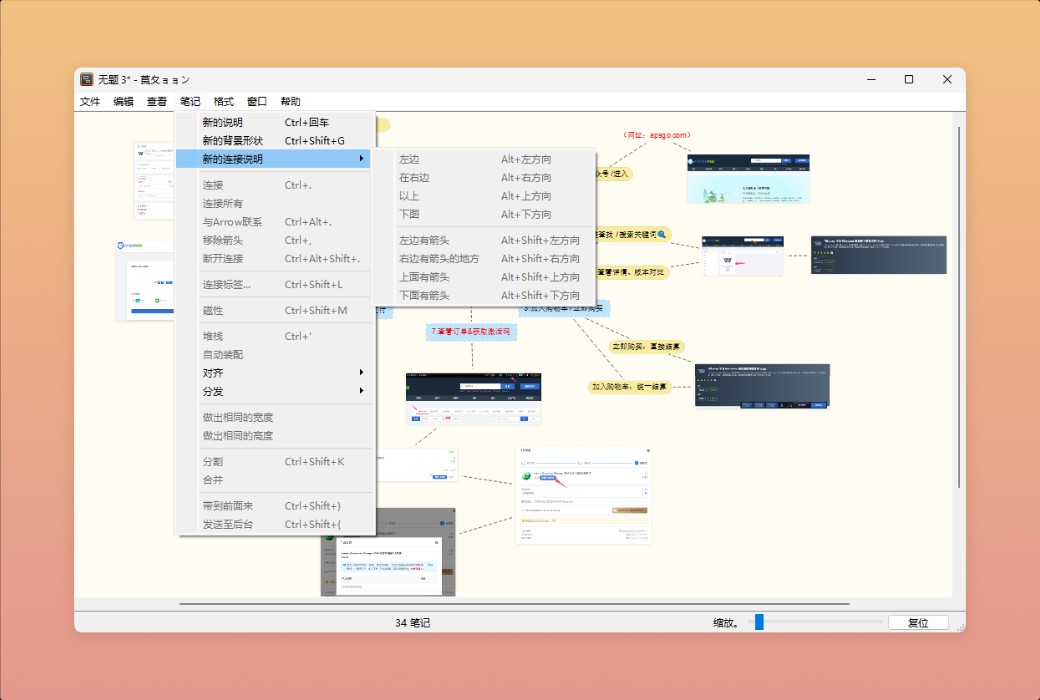Image resolution: width=1040 pixels, height=700 pixels.
Task: Click the 复位 reset zoom button
Action: [x=917, y=621]
